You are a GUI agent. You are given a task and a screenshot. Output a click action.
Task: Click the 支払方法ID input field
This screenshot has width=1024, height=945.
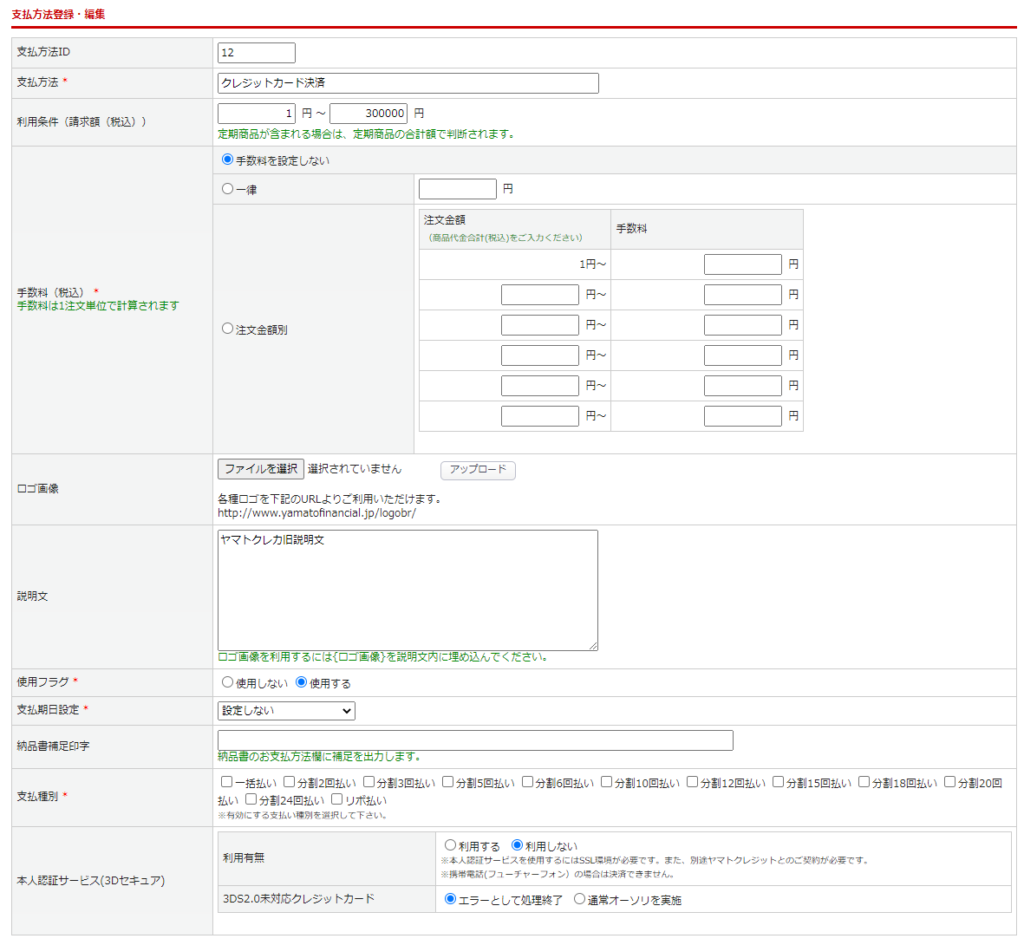pyautogui.click(x=256, y=53)
